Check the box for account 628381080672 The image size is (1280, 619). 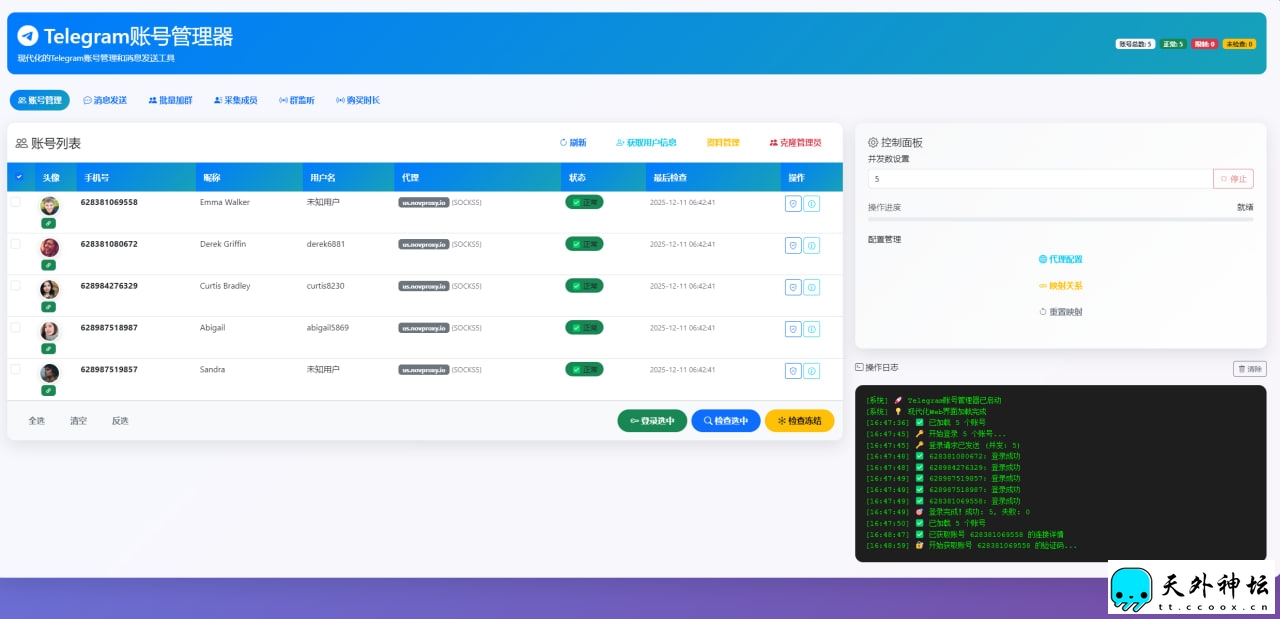pos(15,244)
